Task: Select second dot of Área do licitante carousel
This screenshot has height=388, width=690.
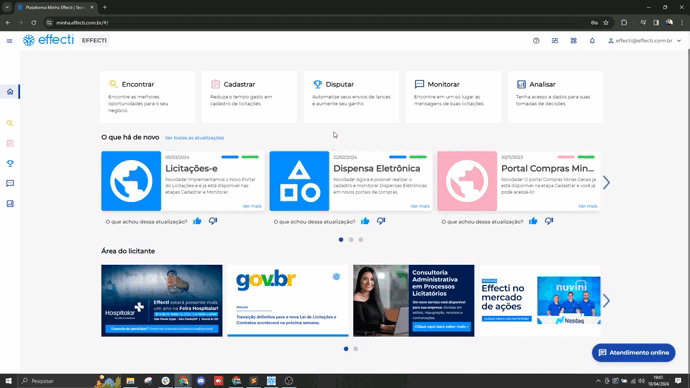Action: [x=356, y=349]
